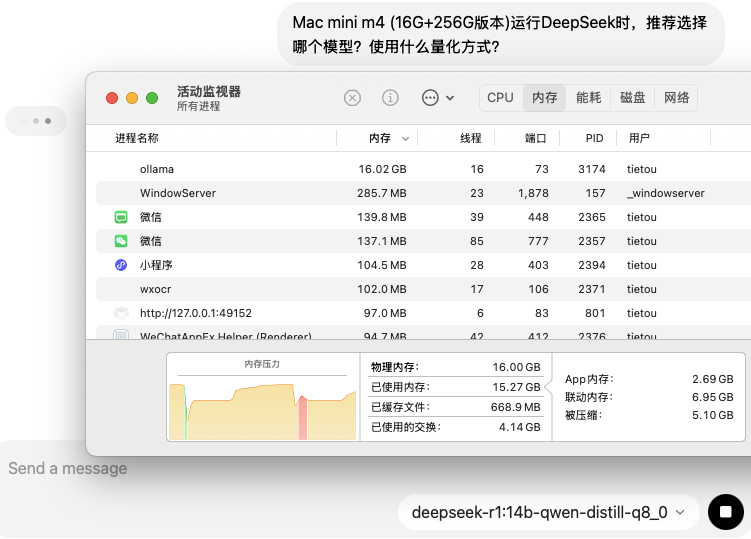
Task: Sort by 端口 ports column
Action: coord(535,138)
